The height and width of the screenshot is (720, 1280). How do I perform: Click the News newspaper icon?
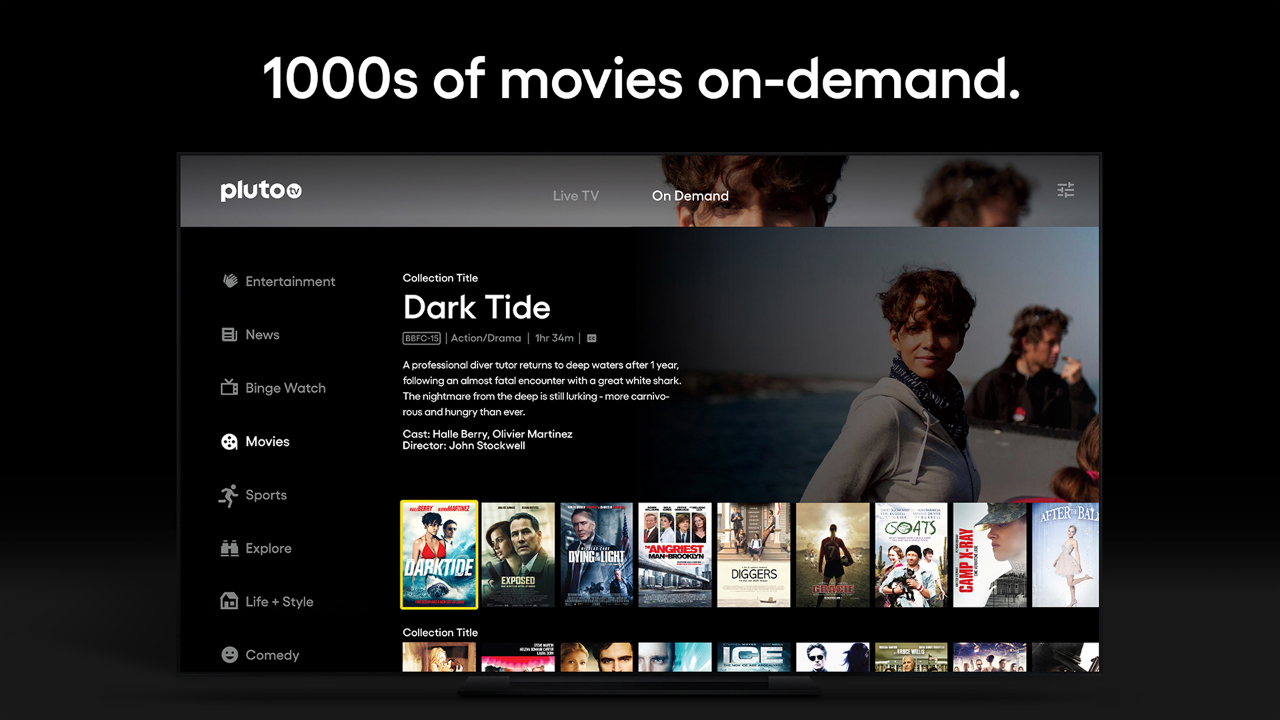coord(229,335)
